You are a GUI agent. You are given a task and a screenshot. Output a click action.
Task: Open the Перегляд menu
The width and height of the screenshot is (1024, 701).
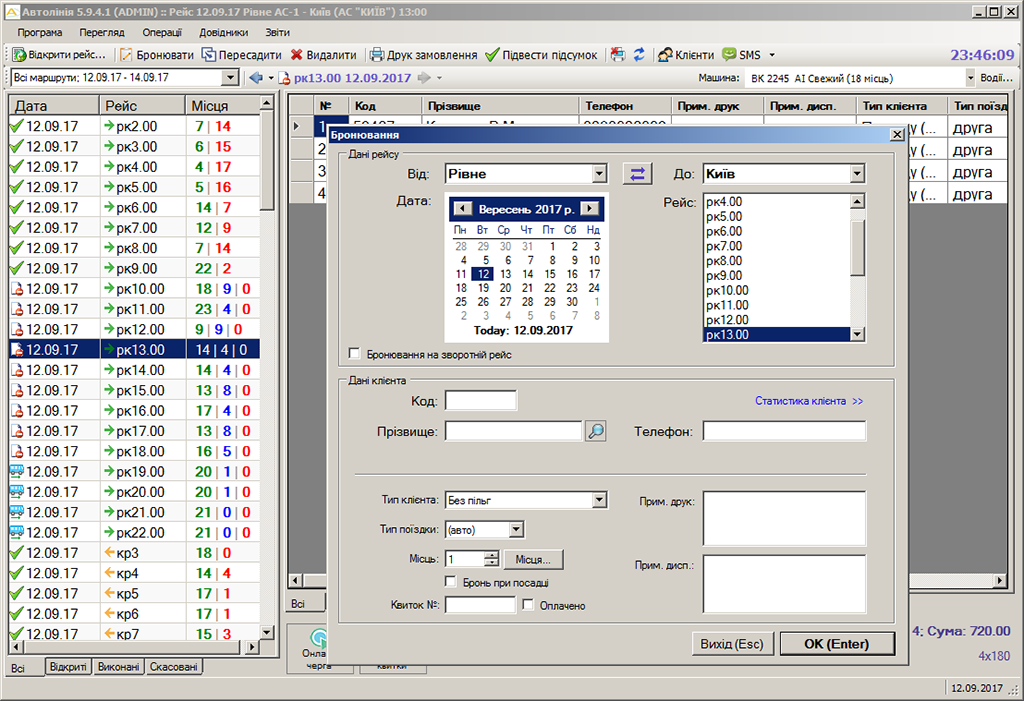coord(102,32)
